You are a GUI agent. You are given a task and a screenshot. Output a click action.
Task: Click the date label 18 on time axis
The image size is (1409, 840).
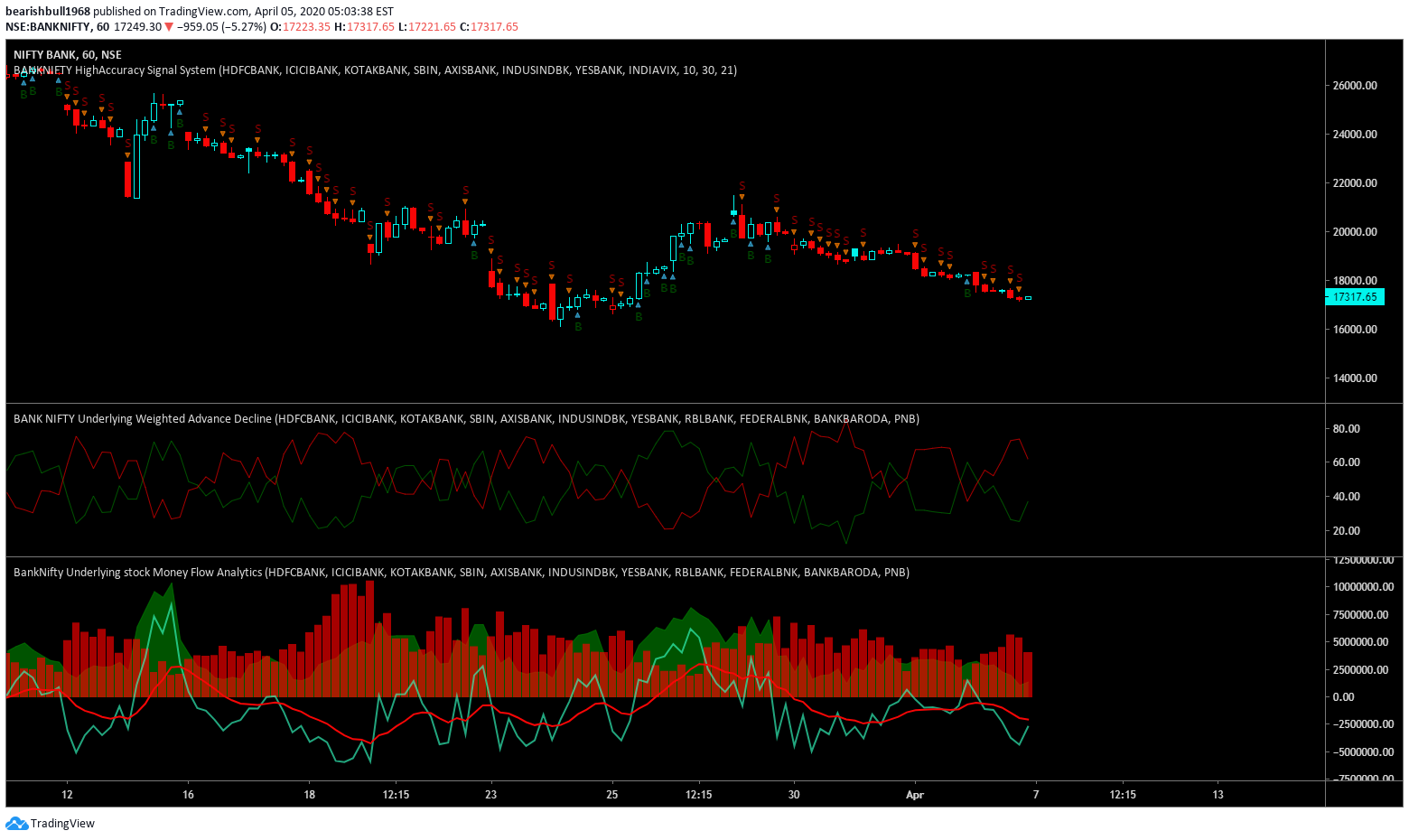pyautogui.click(x=309, y=795)
